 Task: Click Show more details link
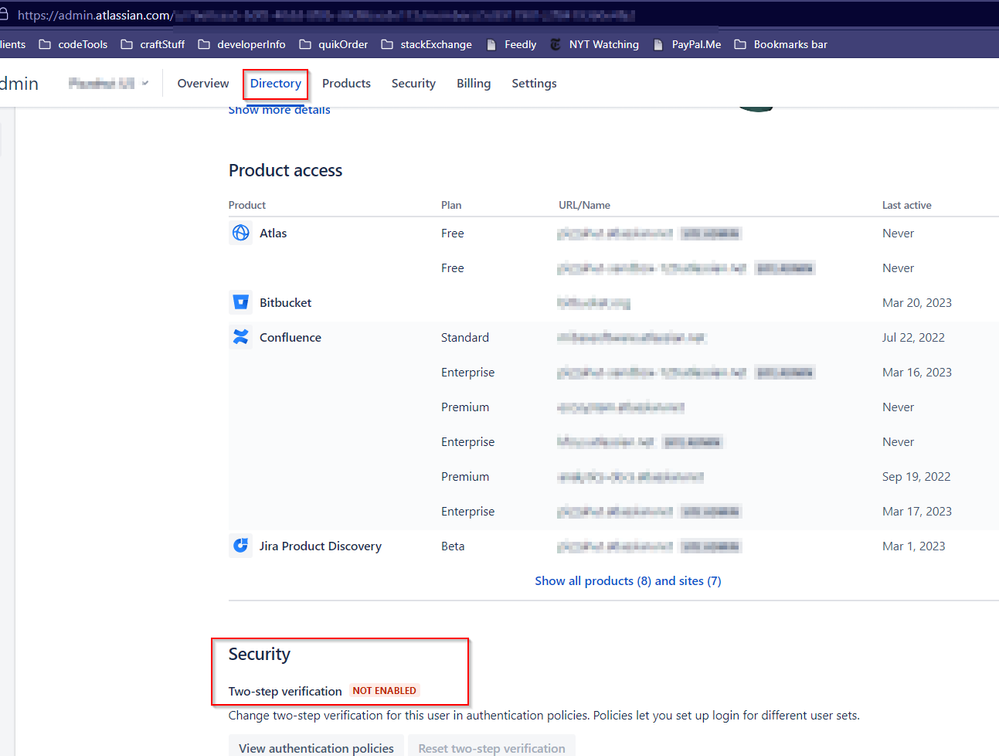pos(279,110)
